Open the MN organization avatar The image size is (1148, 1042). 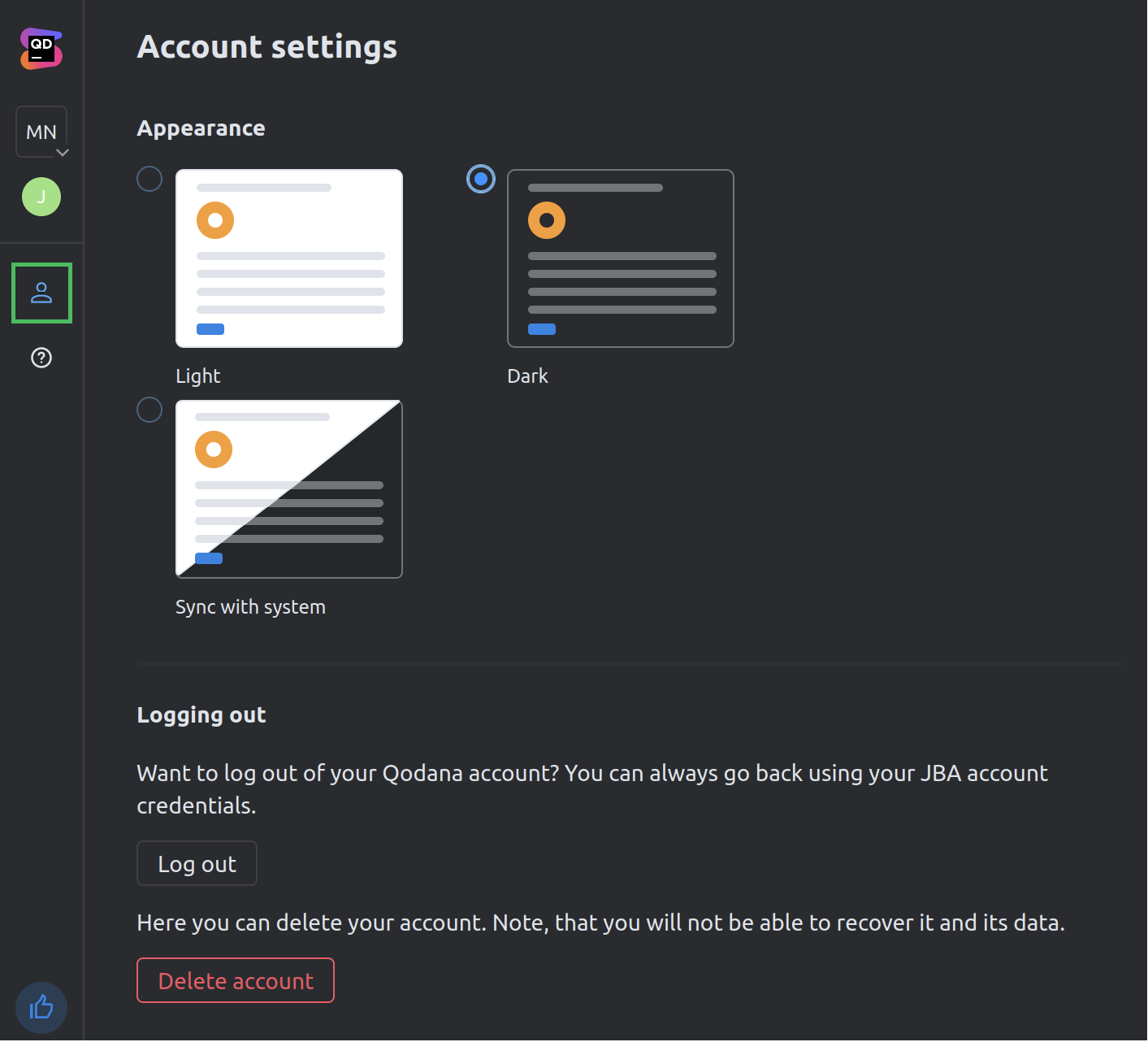point(41,131)
